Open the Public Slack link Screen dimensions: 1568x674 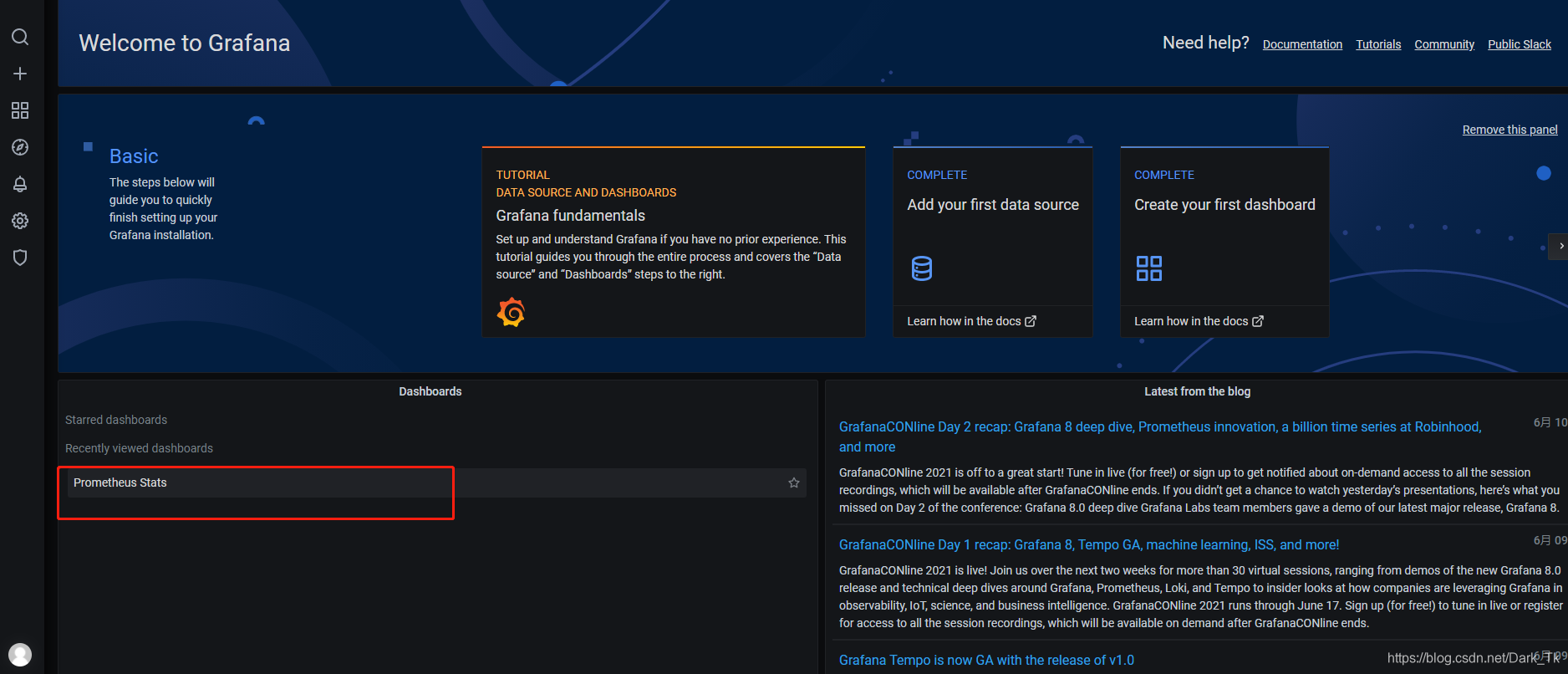click(x=1520, y=44)
